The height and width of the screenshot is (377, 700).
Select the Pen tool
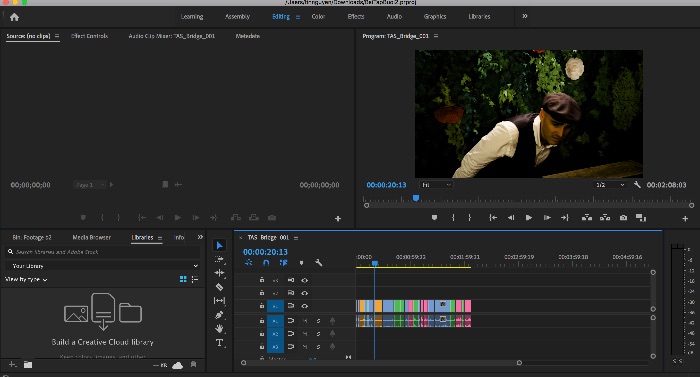(x=219, y=315)
